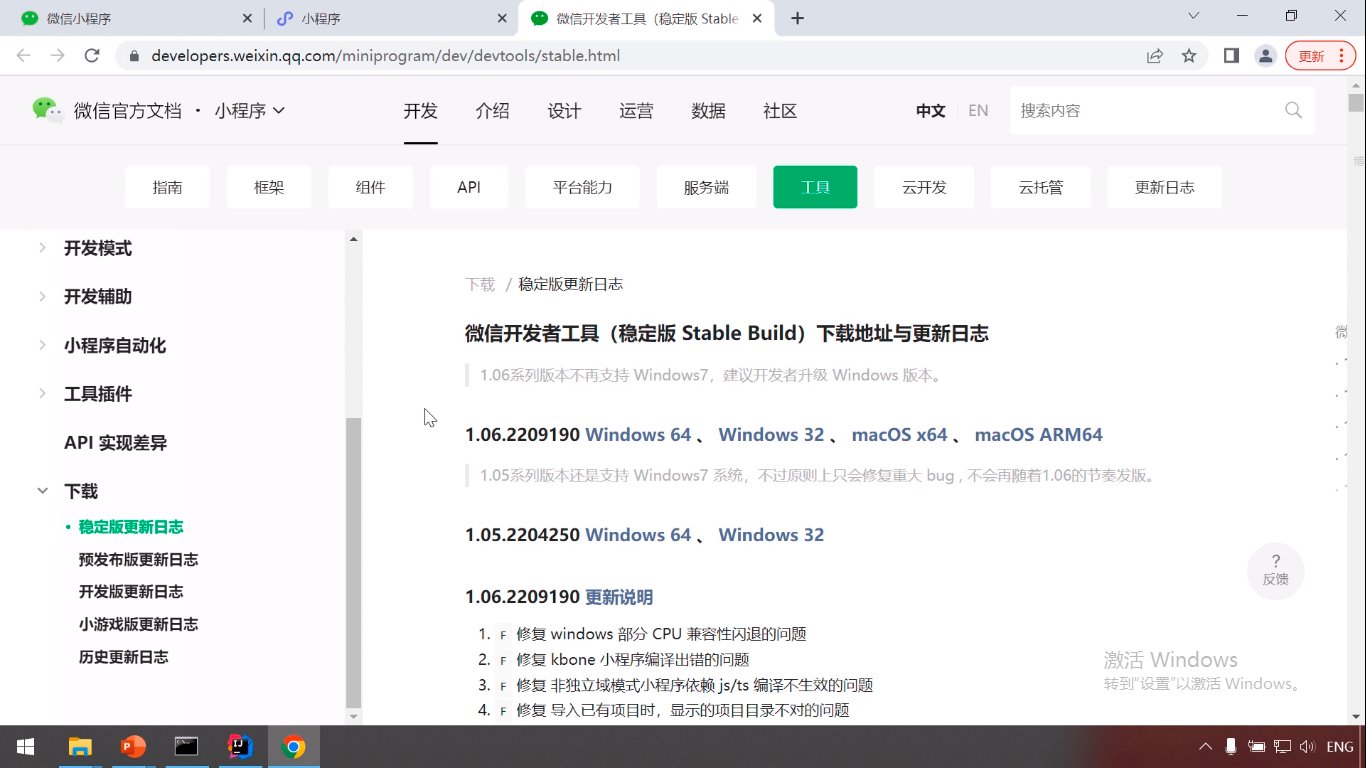Select the 更新日志 sub-navigation tab
This screenshot has width=1366, height=768.
[x=1165, y=187]
